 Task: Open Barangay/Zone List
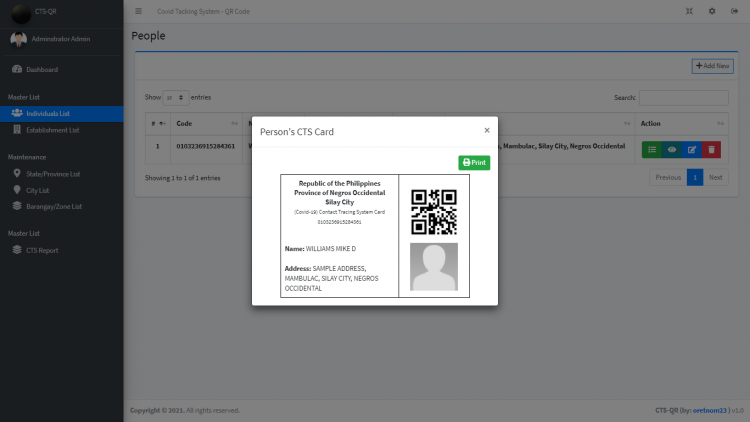(62, 206)
